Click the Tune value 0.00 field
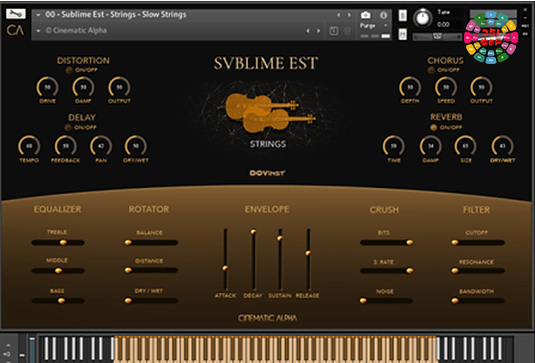 click(x=443, y=25)
